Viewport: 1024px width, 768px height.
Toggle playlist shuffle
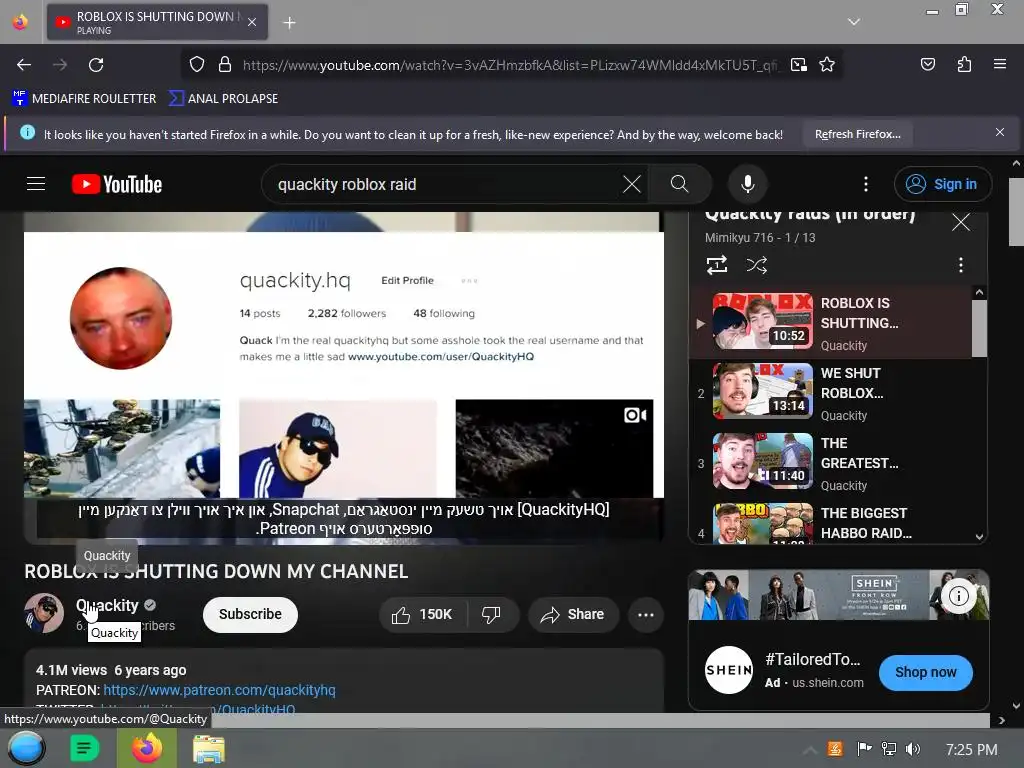(756, 265)
